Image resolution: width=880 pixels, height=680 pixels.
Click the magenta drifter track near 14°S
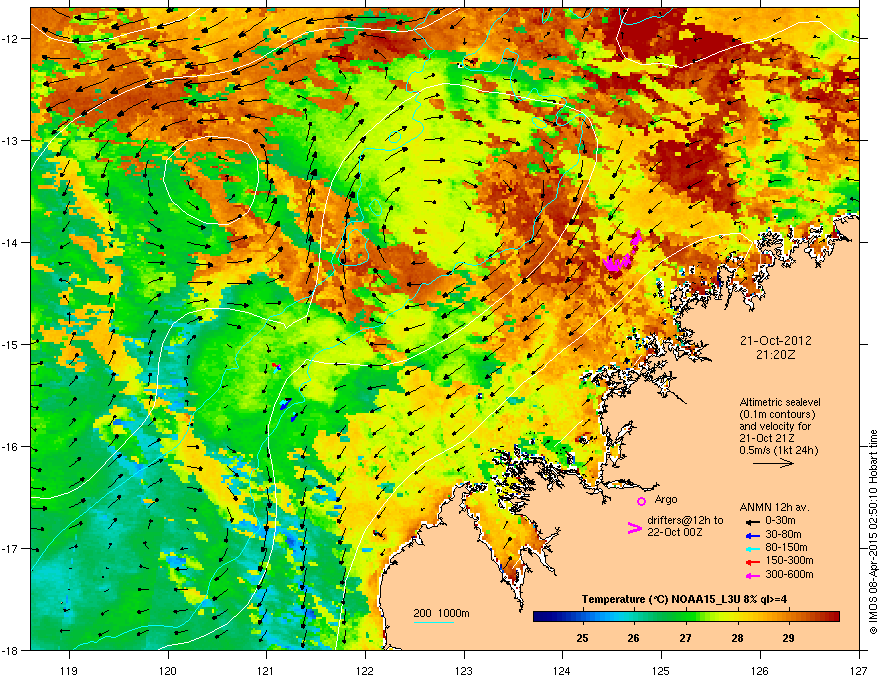coord(623,251)
